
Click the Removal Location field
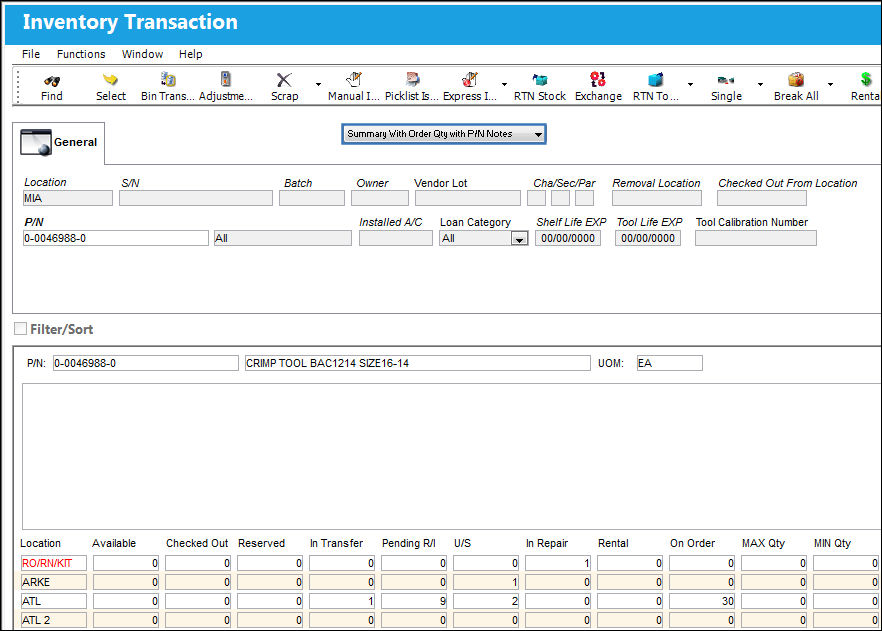pyautogui.click(x=656, y=198)
